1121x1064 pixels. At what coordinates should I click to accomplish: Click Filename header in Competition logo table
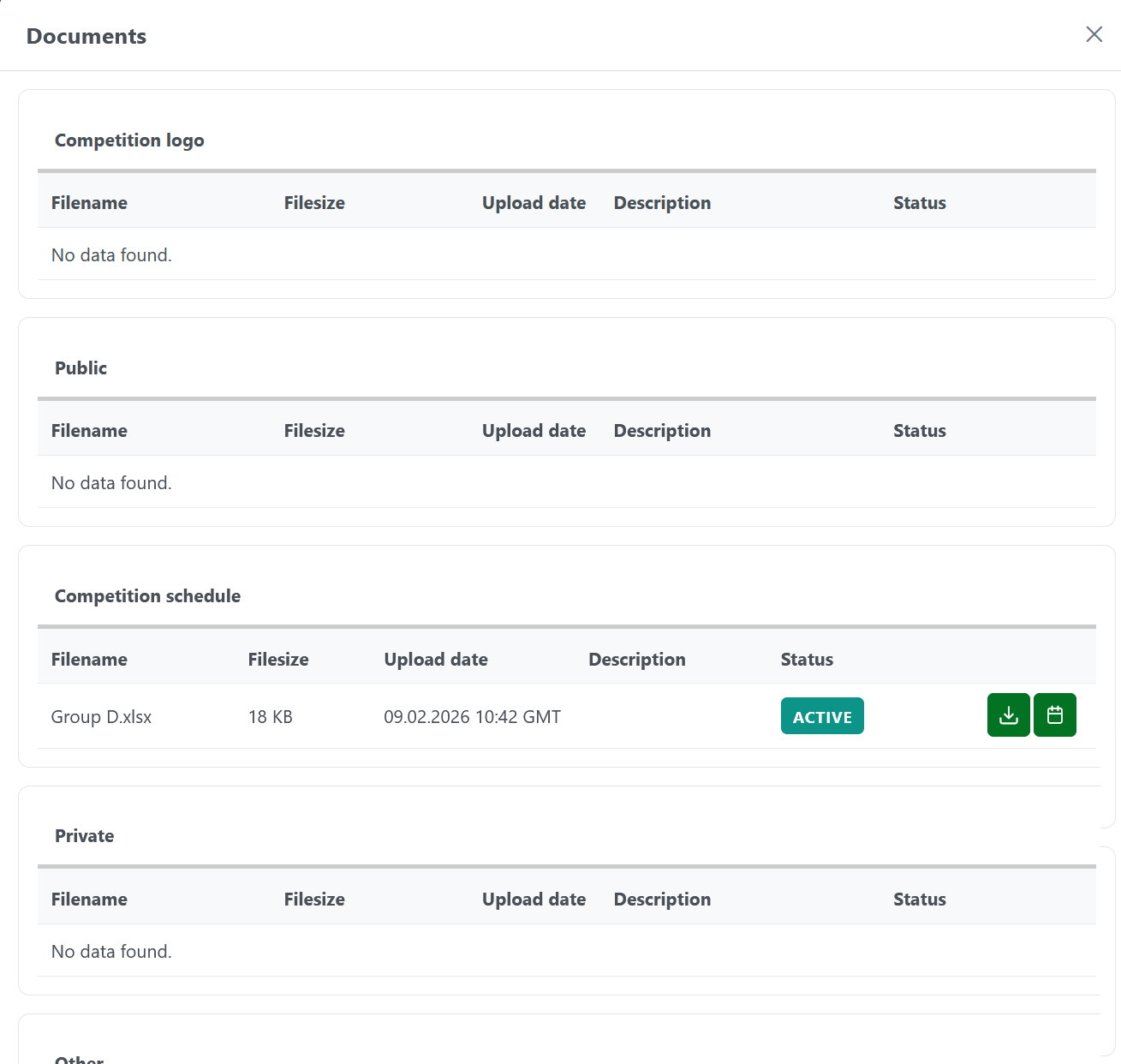click(89, 203)
